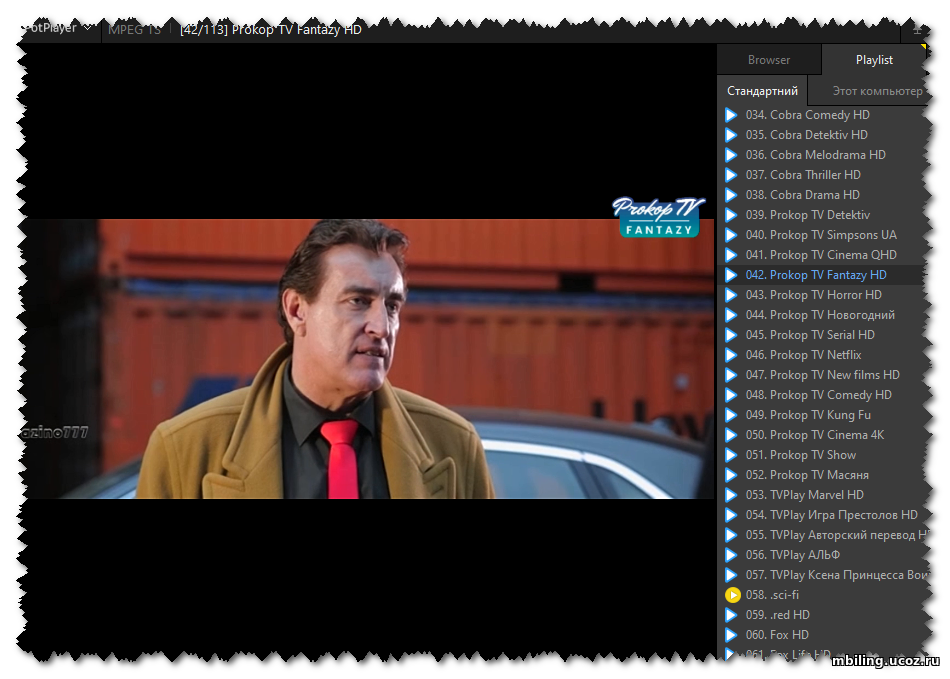Switch to the Playlist tab
This screenshot has width=950, height=679.
874,60
